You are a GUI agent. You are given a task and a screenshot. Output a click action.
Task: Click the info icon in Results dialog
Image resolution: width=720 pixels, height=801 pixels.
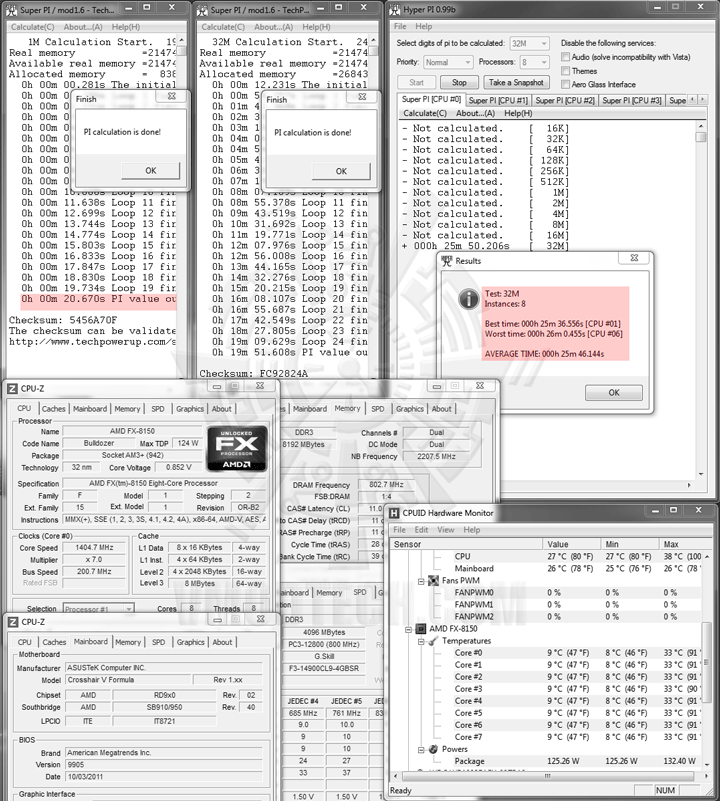468,299
